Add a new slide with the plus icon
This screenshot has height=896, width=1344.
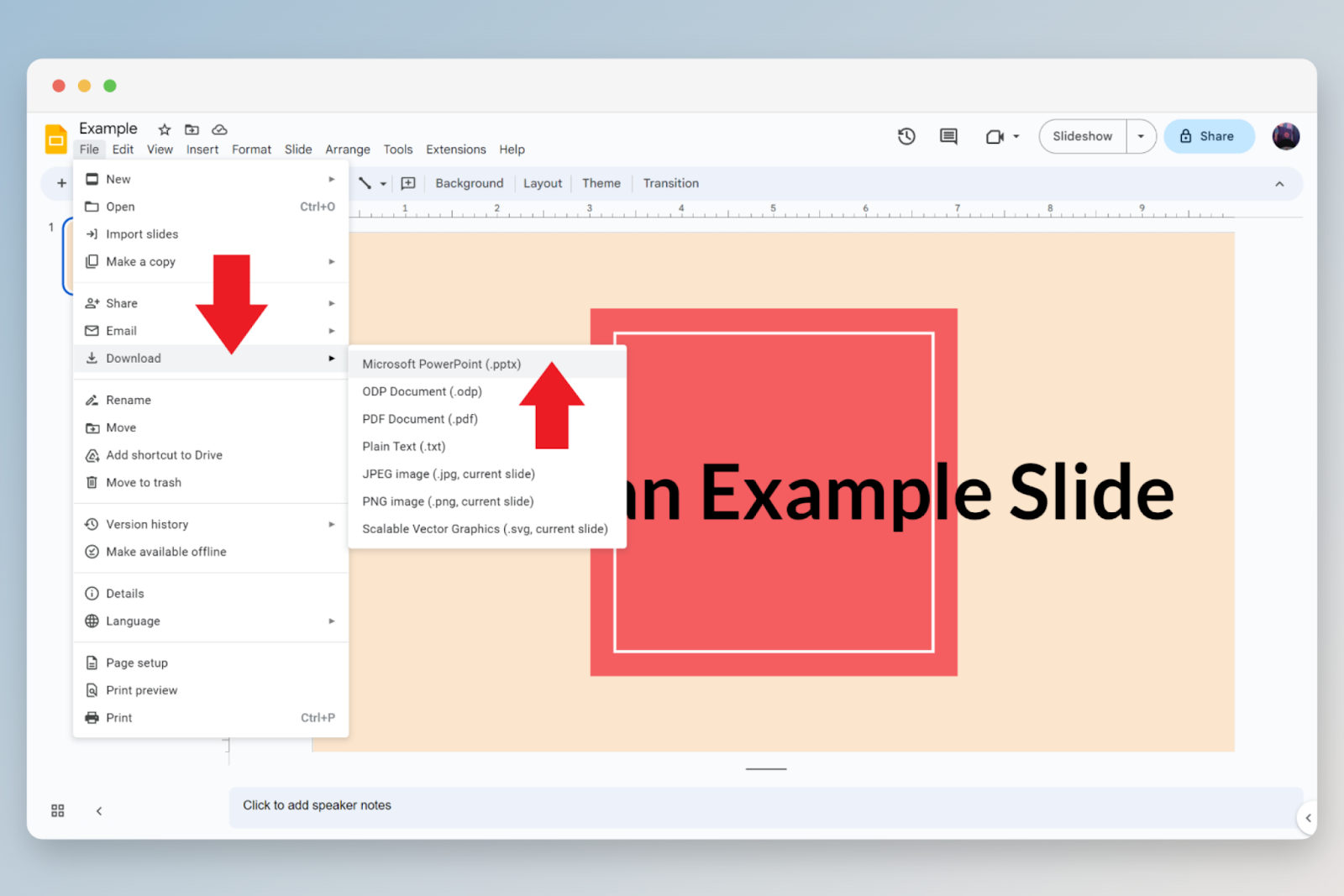[61, 183]
